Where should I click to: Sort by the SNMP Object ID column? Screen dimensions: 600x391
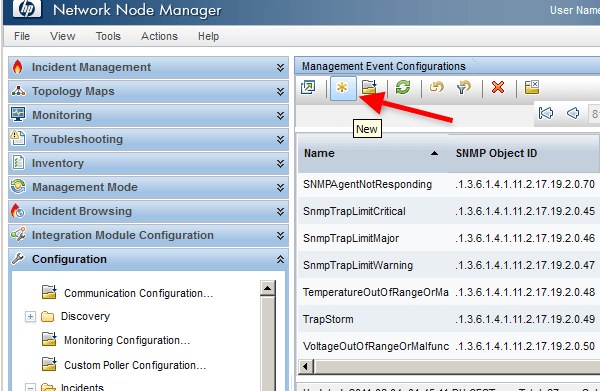coord(523,153)
